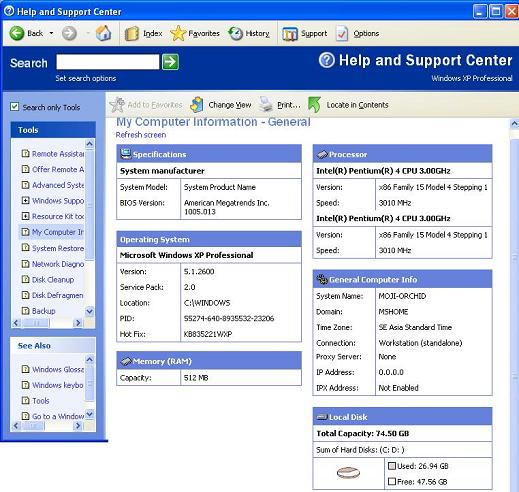Click Backup page icon in Tools

25,311
